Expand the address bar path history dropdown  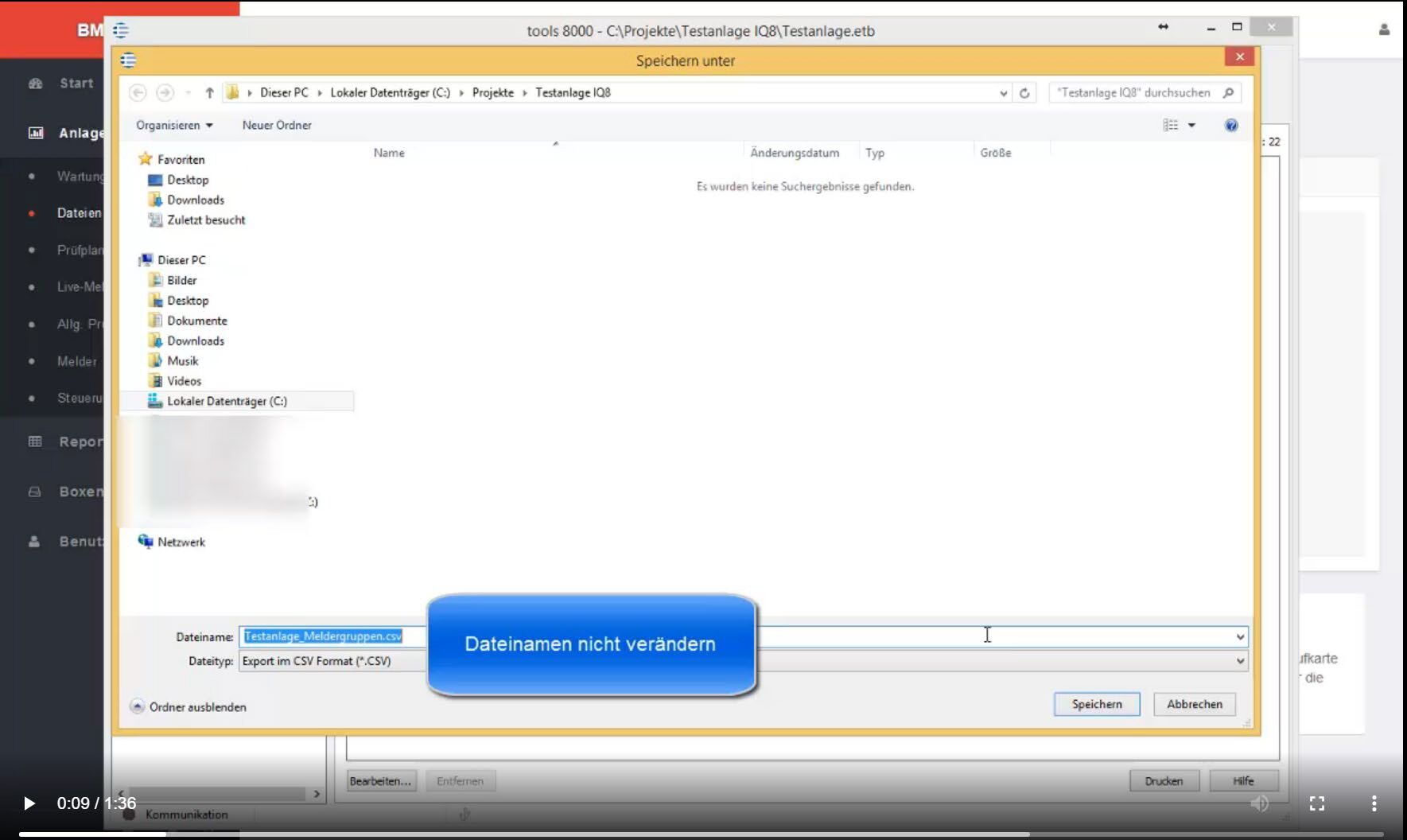1003,93
